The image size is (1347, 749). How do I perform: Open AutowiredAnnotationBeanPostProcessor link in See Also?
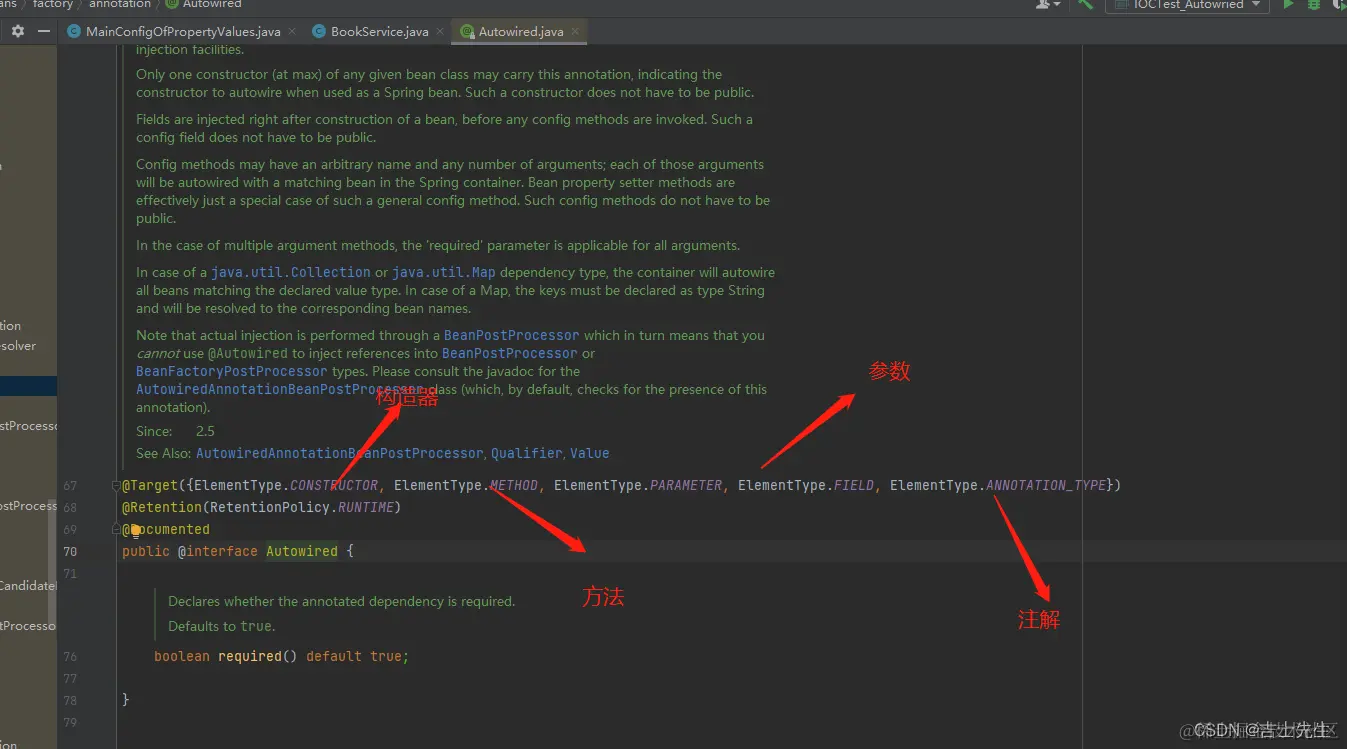(x=339, y=453)
